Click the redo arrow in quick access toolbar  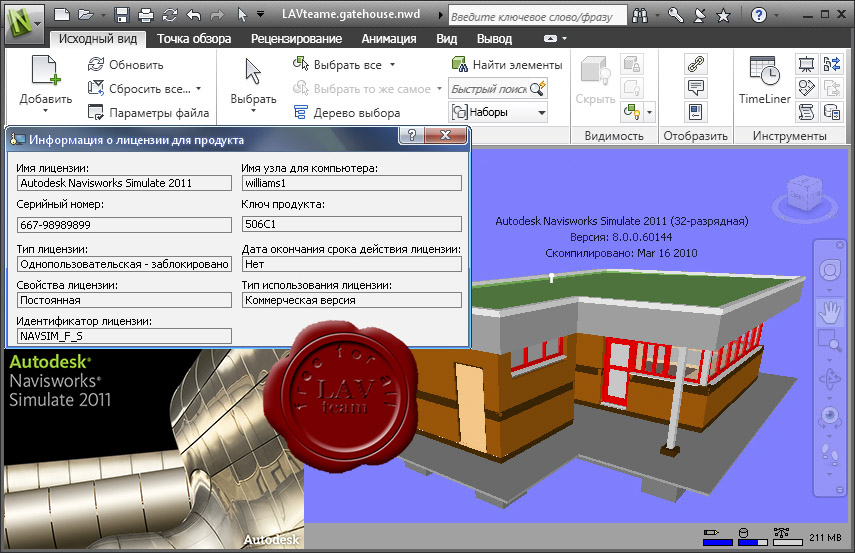coord(217,15)
